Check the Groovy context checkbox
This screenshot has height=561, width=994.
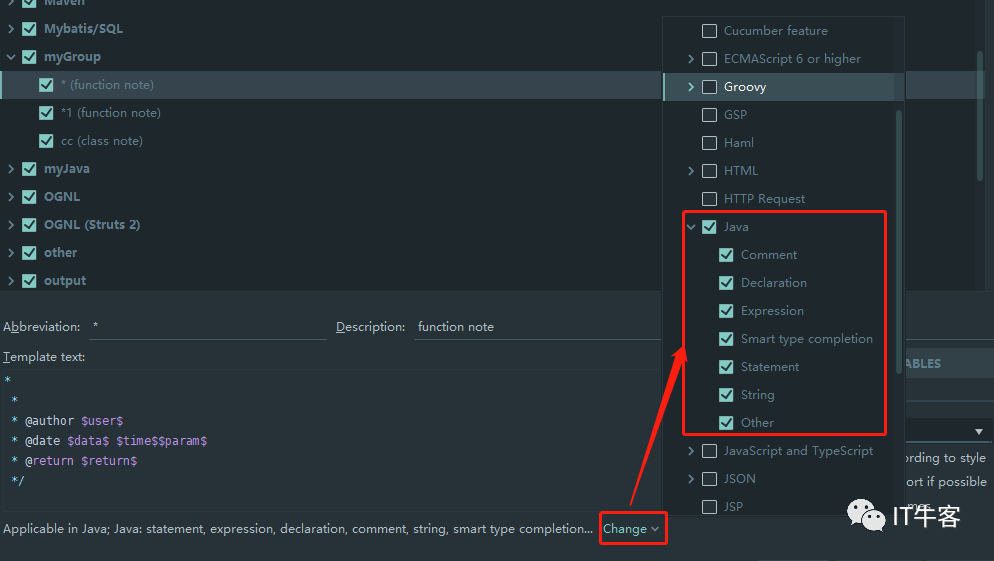(x=709, y=87)
